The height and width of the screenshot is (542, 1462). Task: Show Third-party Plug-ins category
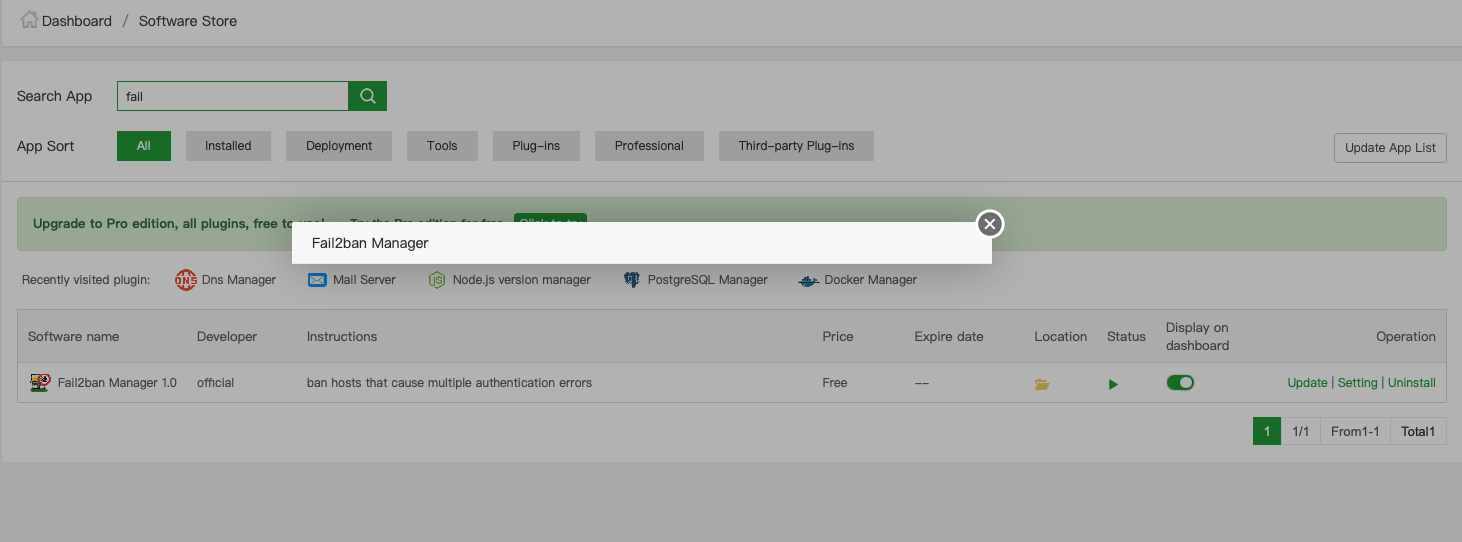[796, 146]
